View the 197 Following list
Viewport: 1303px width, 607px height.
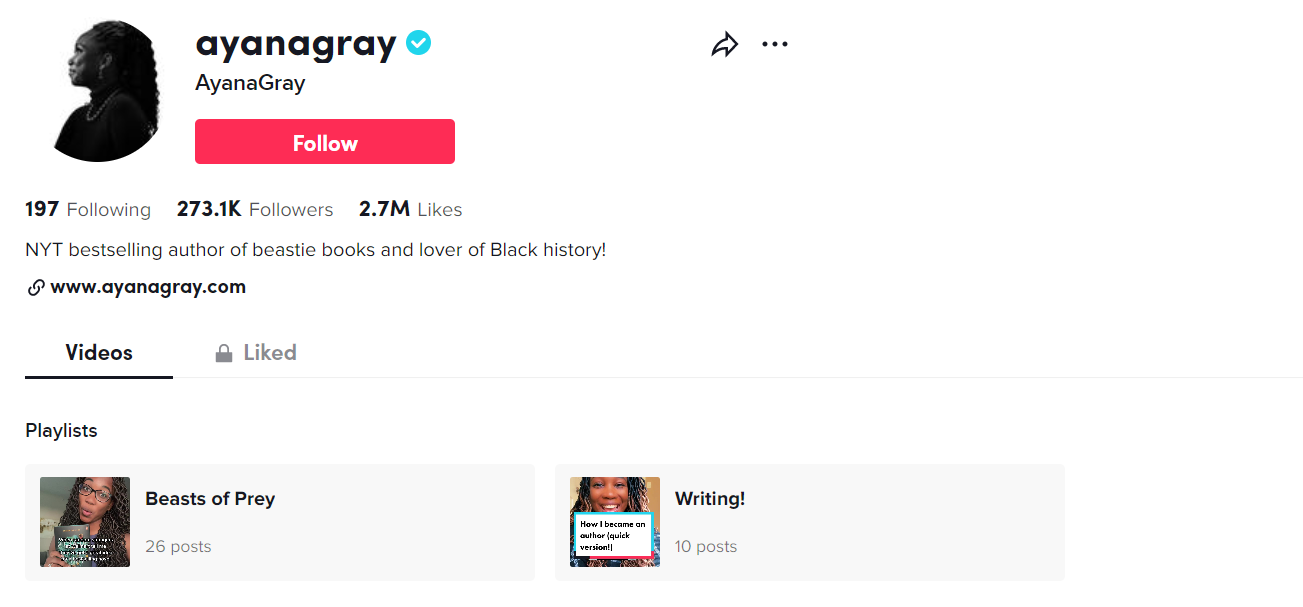[x=88, y=210]
